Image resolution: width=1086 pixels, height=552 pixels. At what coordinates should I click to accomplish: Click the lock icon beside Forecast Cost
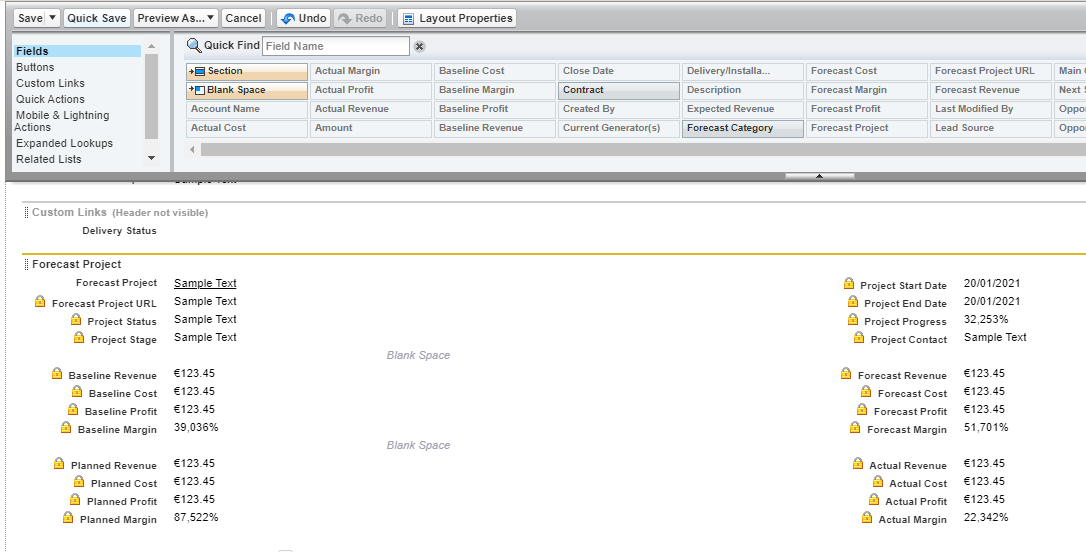(x=866, y=391)
